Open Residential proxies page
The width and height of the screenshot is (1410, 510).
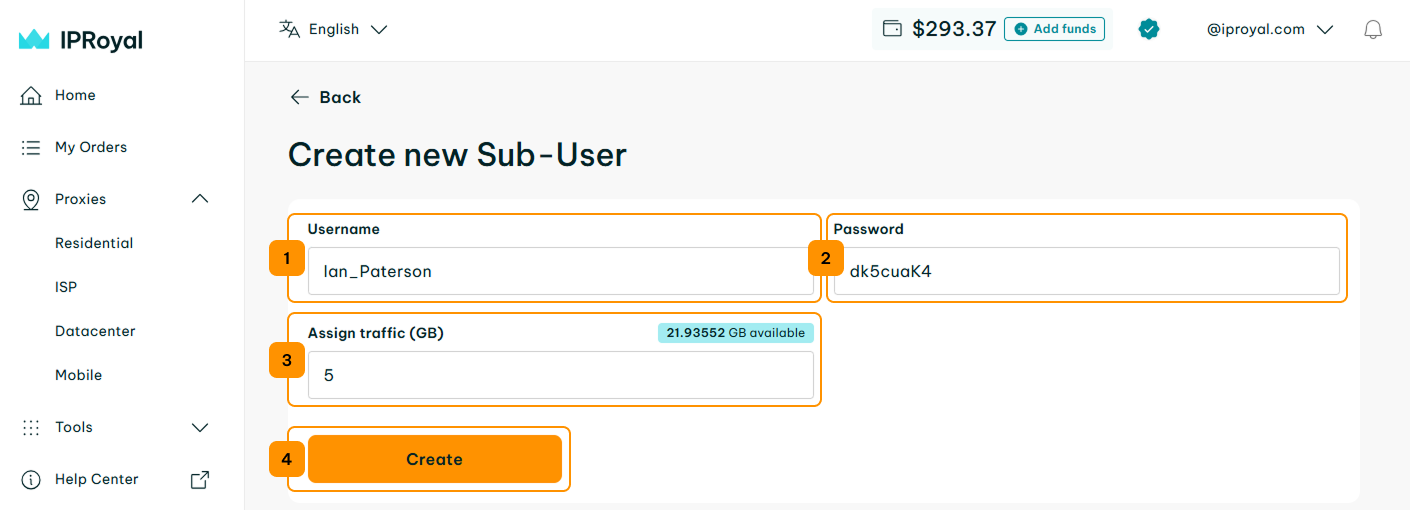point(94,243)
